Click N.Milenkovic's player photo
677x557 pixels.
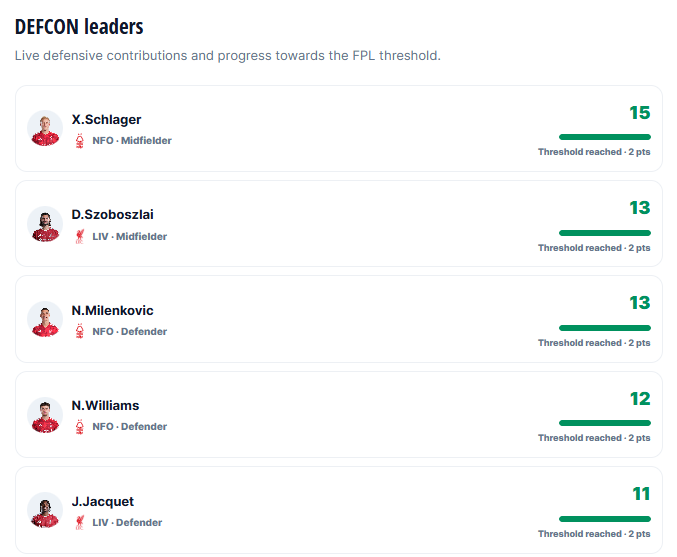click(x=45, y=319)
